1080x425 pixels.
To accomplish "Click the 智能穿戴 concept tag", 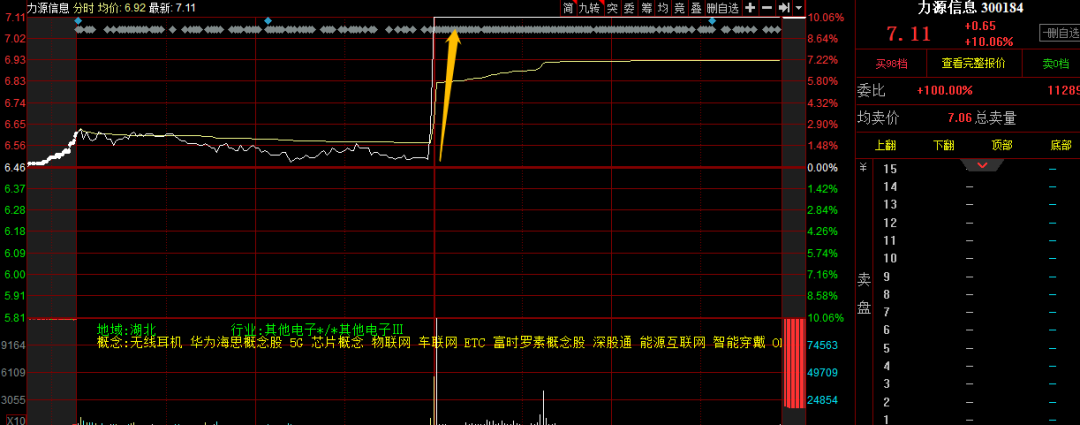I will coord(739,342).
